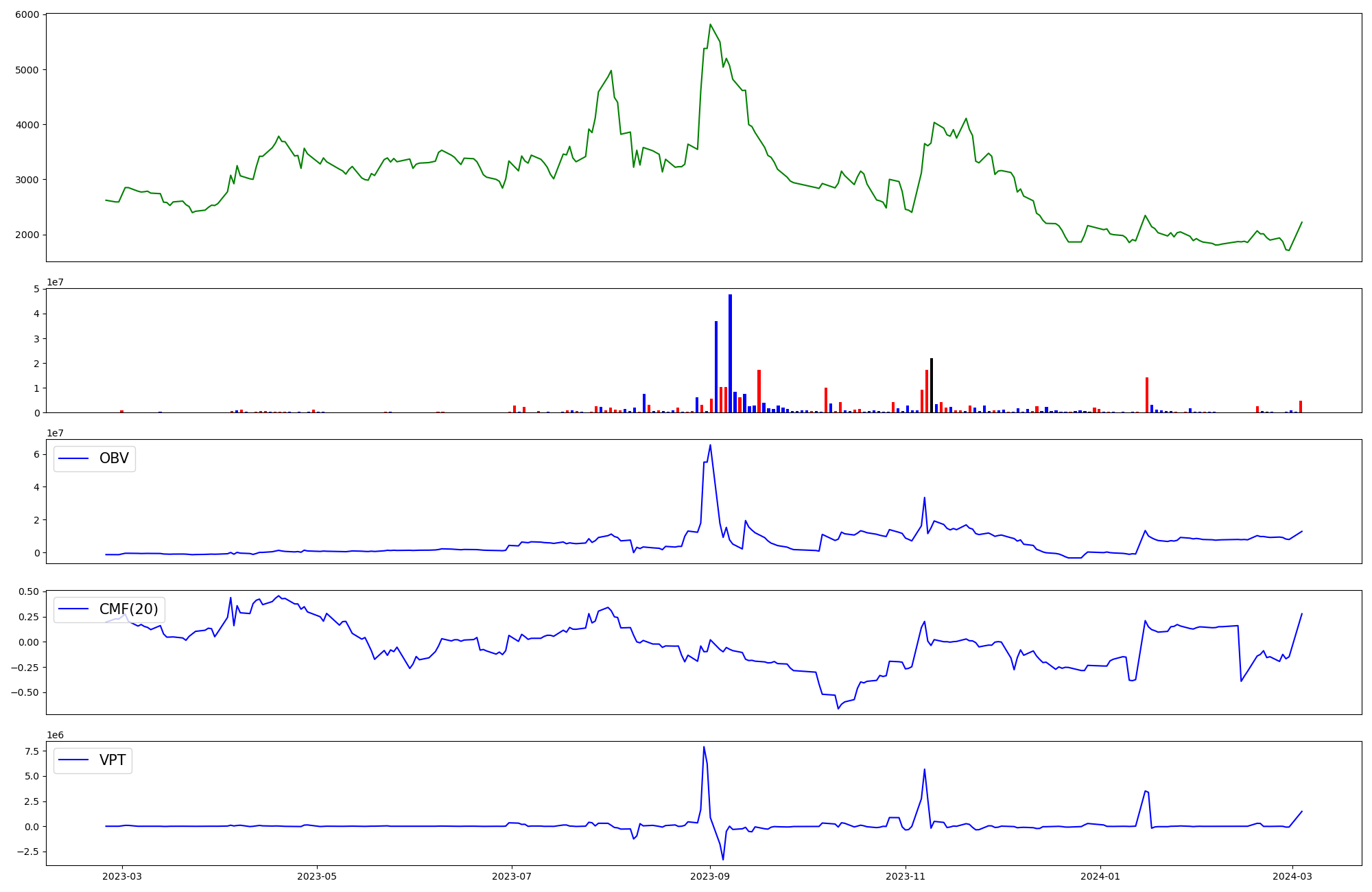Select the 2023-05 x-axis date label
Image resolution: width=1372 pixels, height=892 pixels.
pyautogui.click(x=317, y=876)
